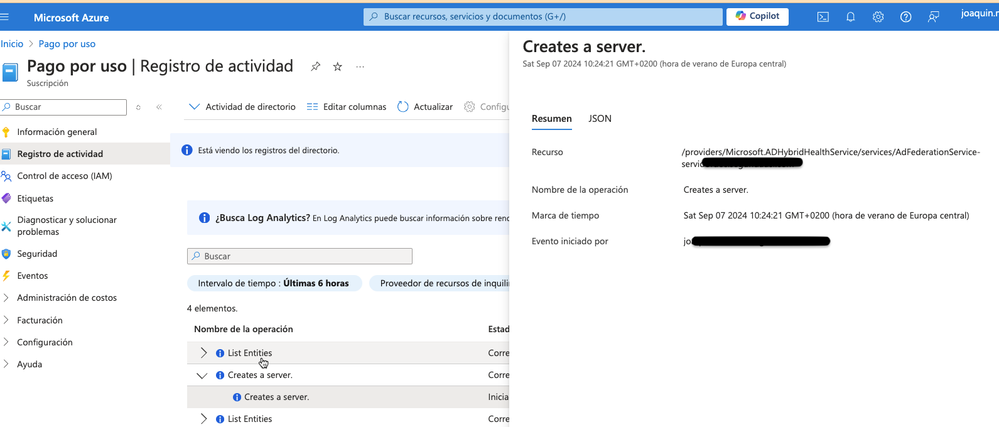999x427 pixels.
Task: Open Cloud Shell terminal icon
Action: 823,17
